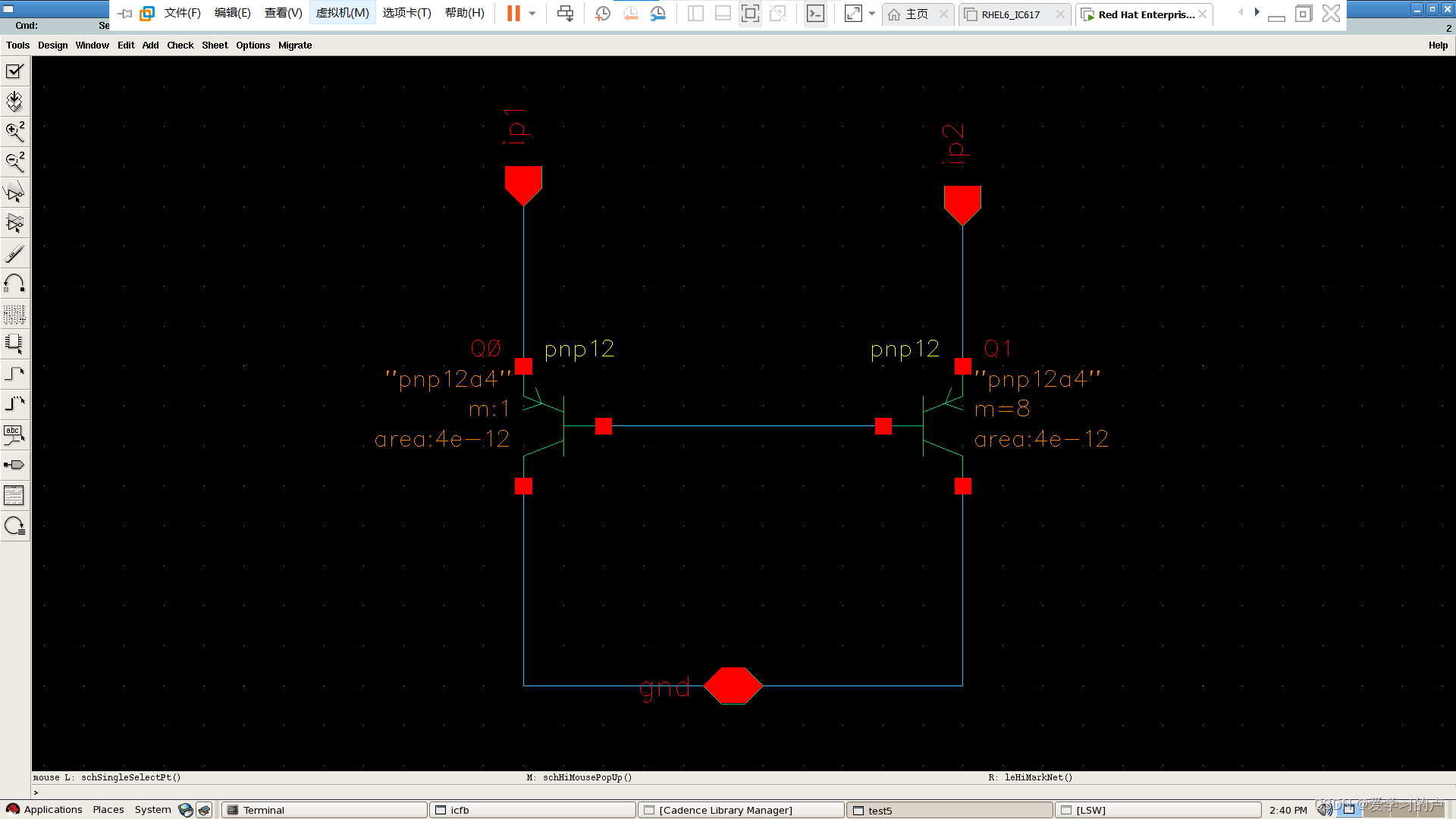The height and width of the screenshot is (819, 1456).
Task: Click the red gnd pin symbol
Action: pos(733,686)
